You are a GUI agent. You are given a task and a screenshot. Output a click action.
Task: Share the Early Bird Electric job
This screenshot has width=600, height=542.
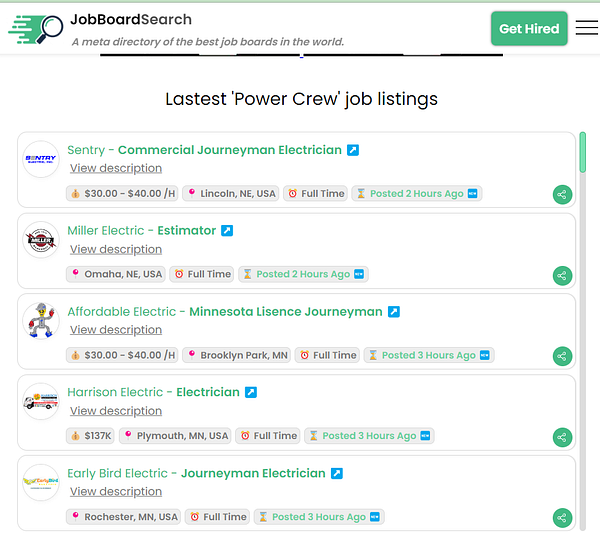point(562,518)
